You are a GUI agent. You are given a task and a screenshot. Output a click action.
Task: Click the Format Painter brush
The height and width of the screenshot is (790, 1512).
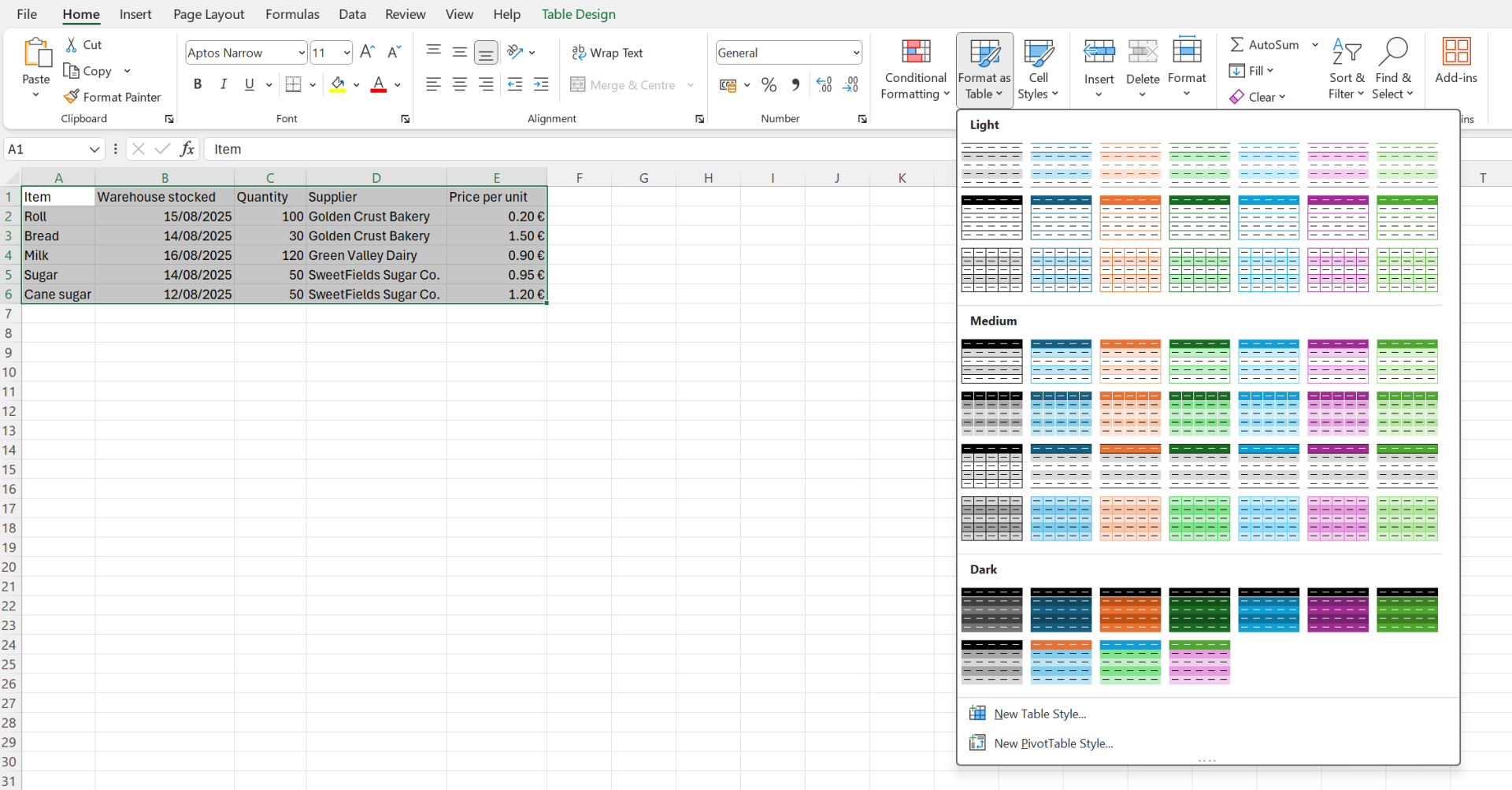72,97
